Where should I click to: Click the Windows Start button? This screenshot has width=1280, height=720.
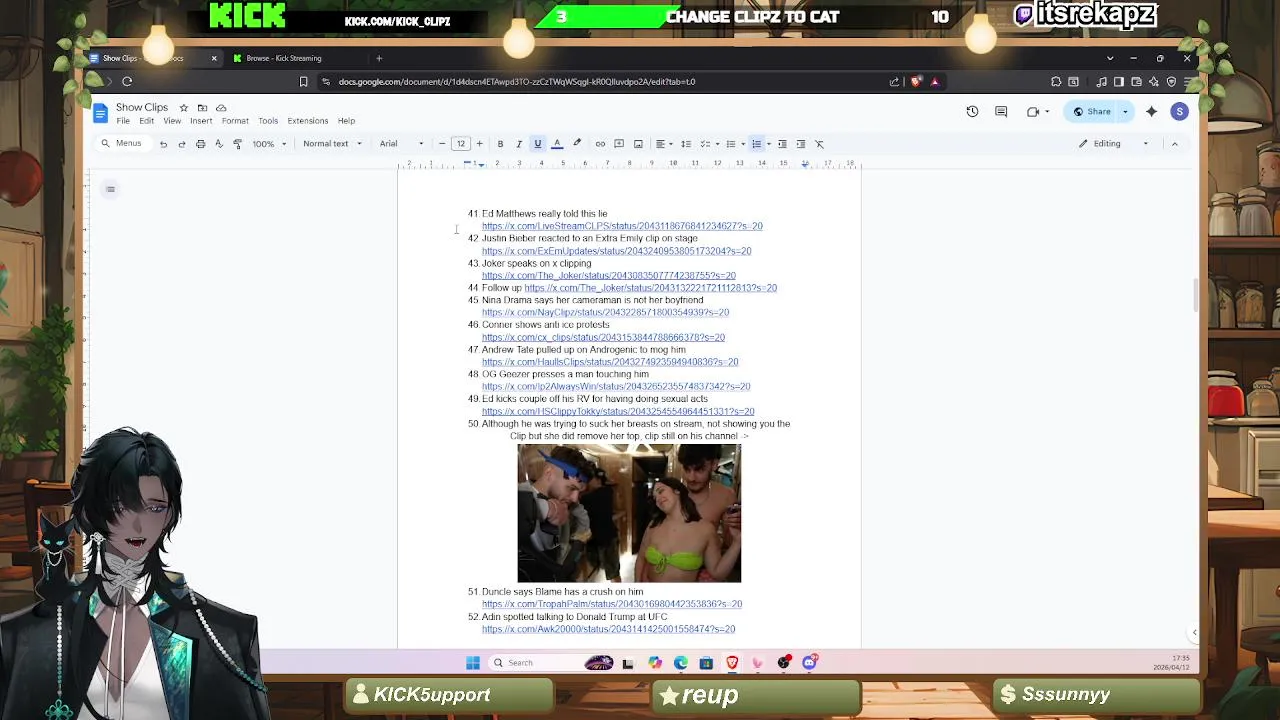point(473,662)
